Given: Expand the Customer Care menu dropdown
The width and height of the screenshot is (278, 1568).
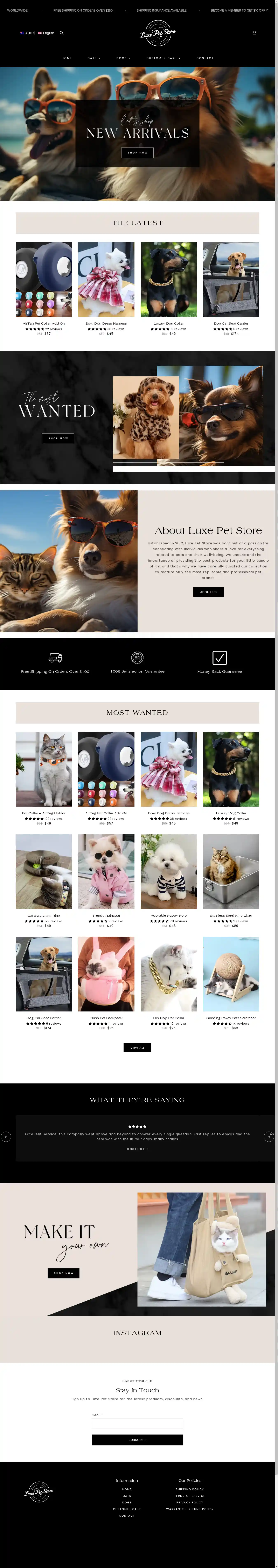Looking at the screenshot, I should tap(163, 58).
